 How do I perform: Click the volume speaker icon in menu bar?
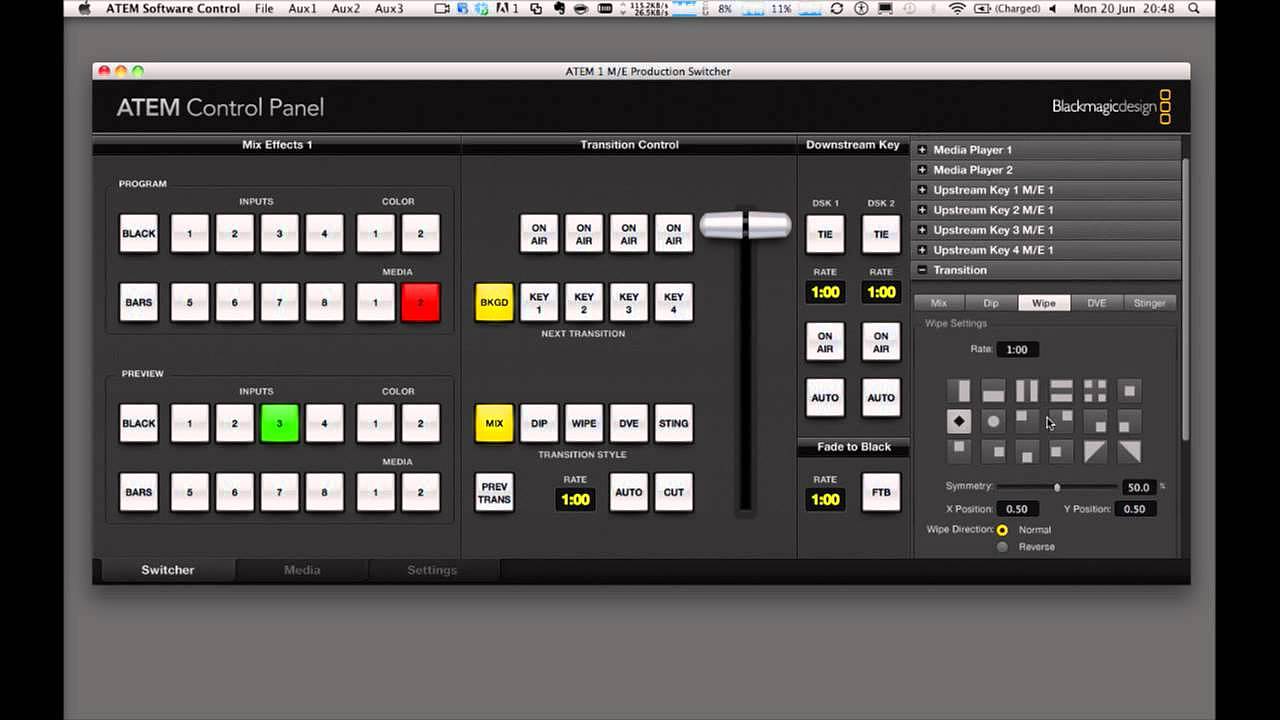pos(1052,9)
